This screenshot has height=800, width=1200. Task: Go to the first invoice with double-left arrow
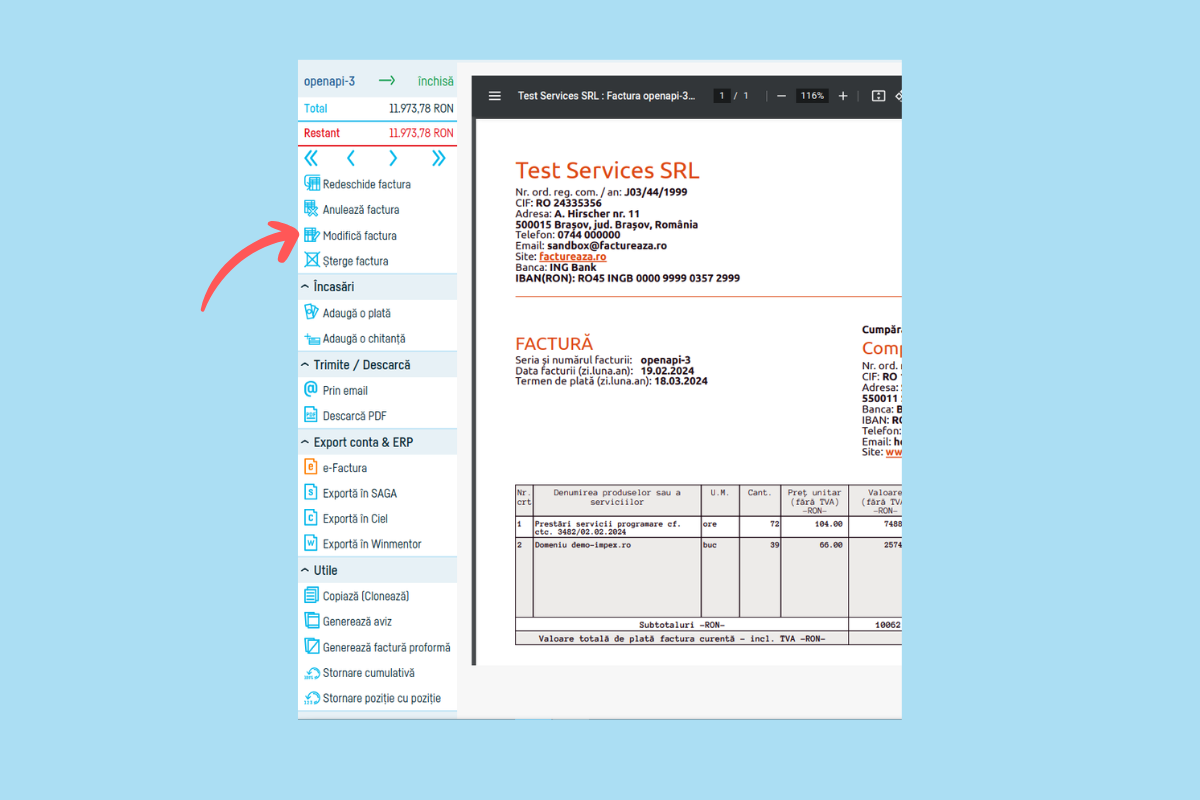(311, 158)
